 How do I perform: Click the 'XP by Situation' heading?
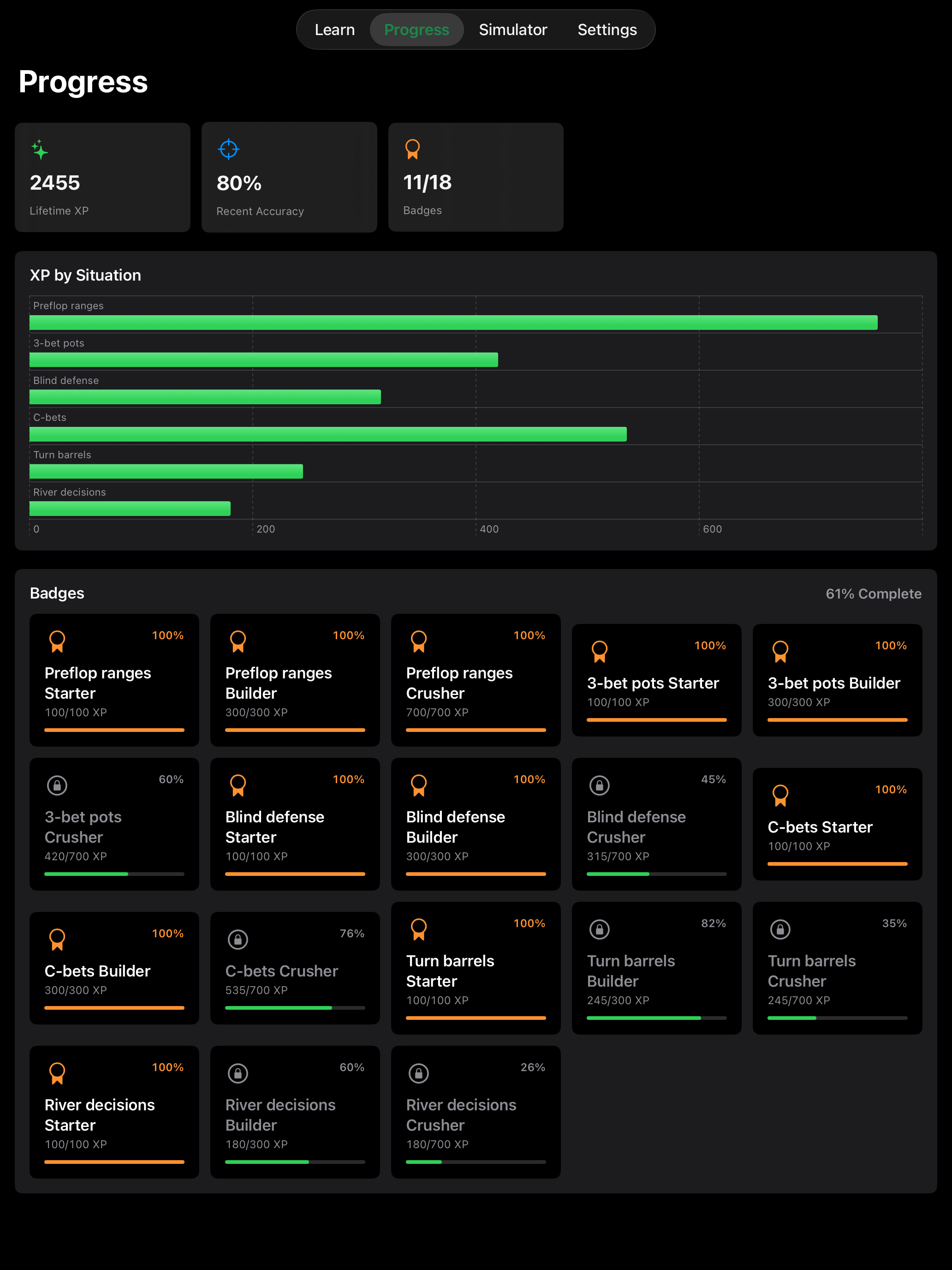pos(85,275)
